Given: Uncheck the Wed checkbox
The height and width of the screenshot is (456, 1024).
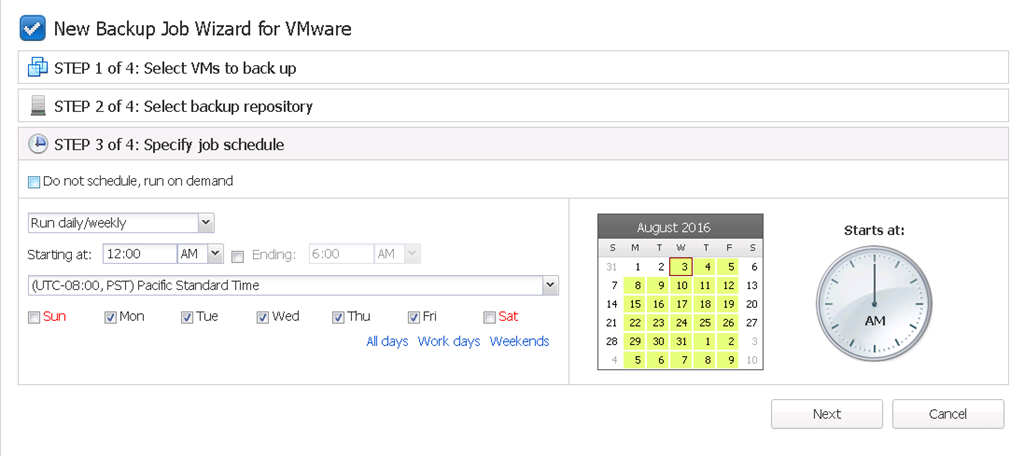Looking at the screenshot, I should [263, 318].
